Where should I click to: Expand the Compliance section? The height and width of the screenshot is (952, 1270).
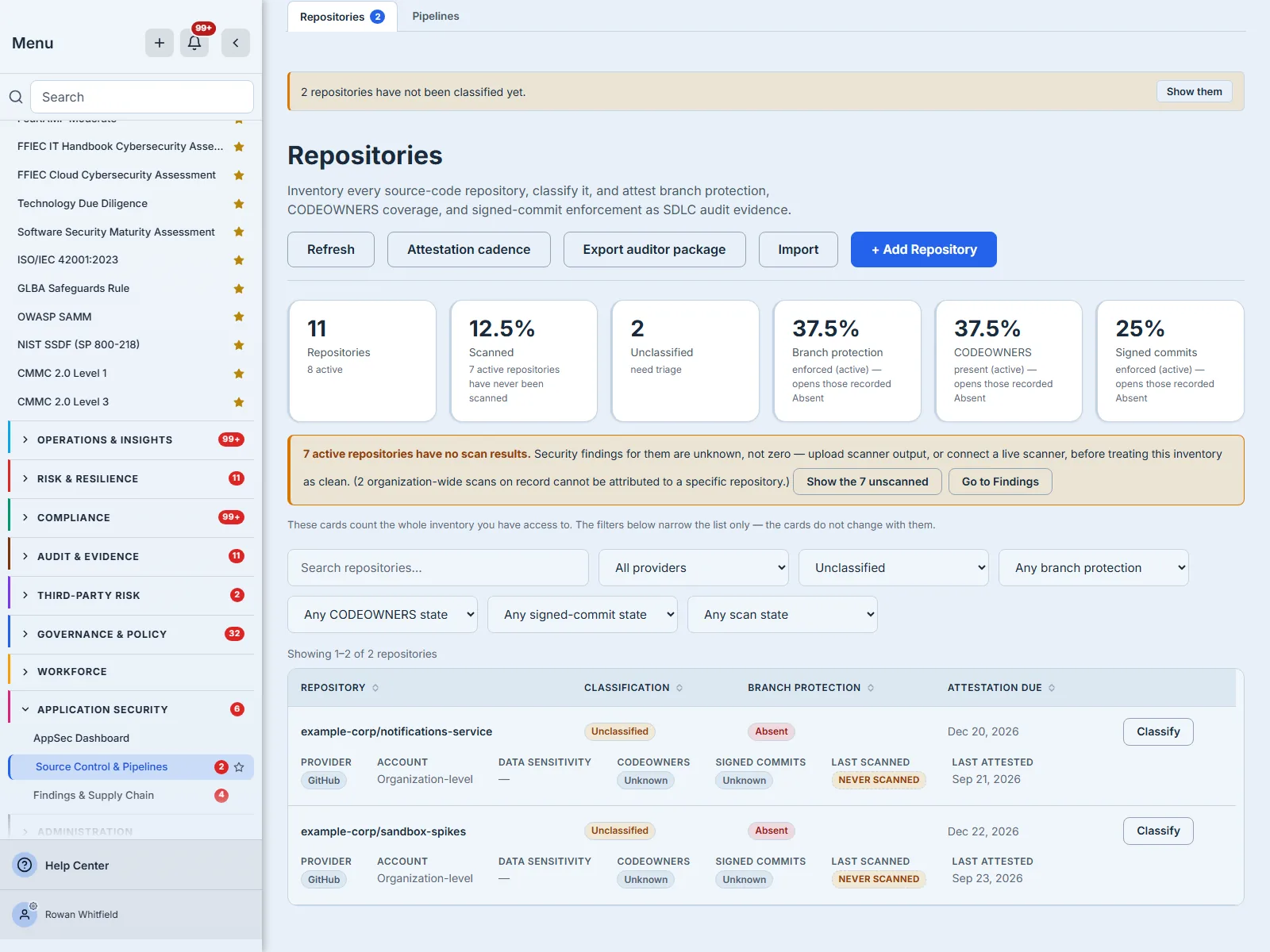[132, 517]
